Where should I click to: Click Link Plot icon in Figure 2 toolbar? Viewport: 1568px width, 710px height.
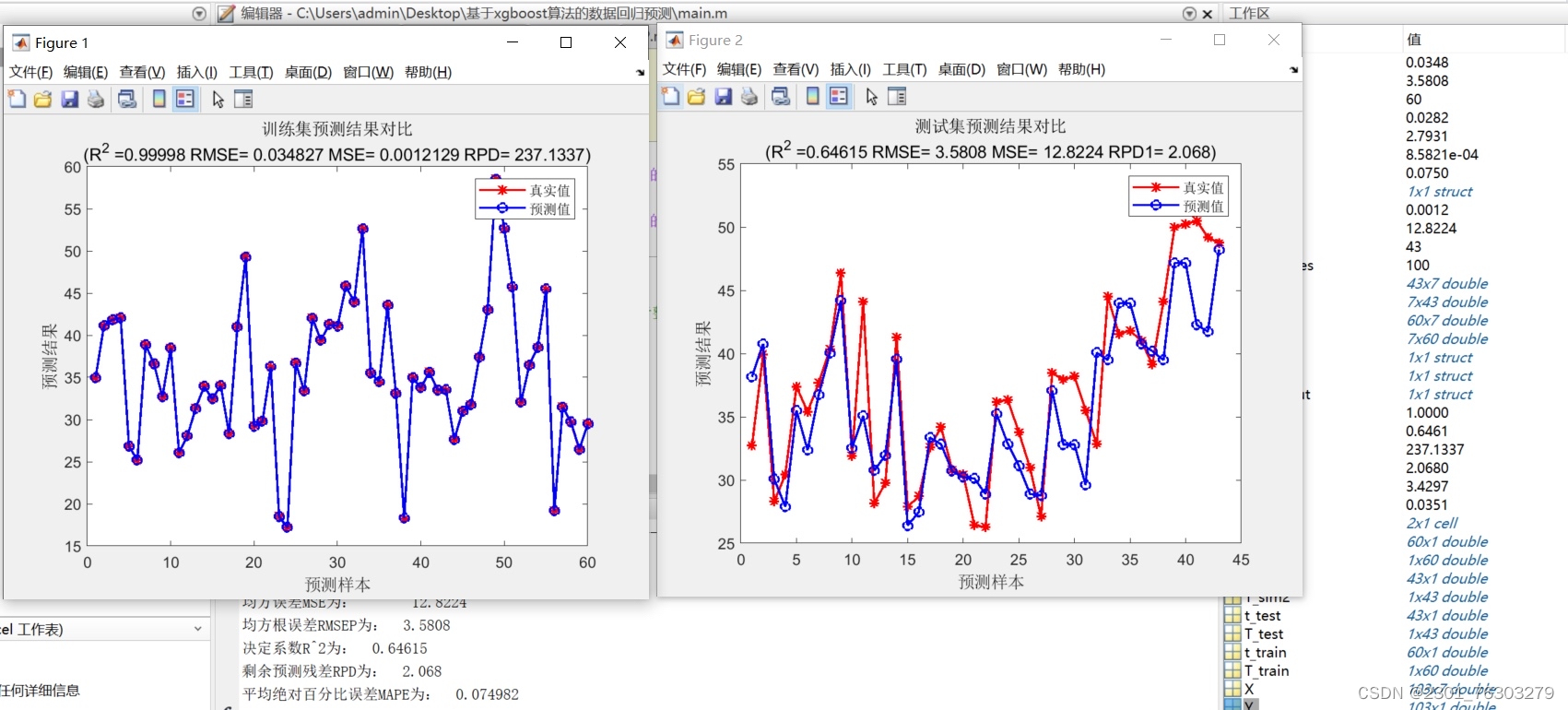click(x=781, y=96)
